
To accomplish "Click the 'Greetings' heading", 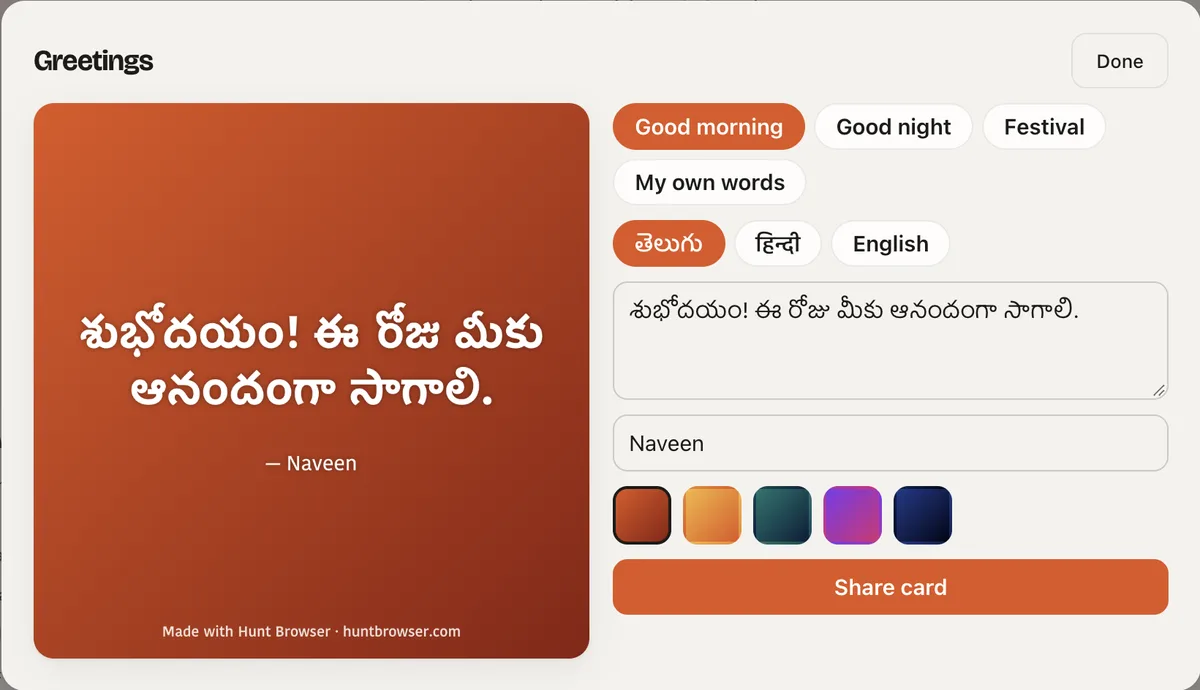I will pyautogui.click(x=93, y=61).
